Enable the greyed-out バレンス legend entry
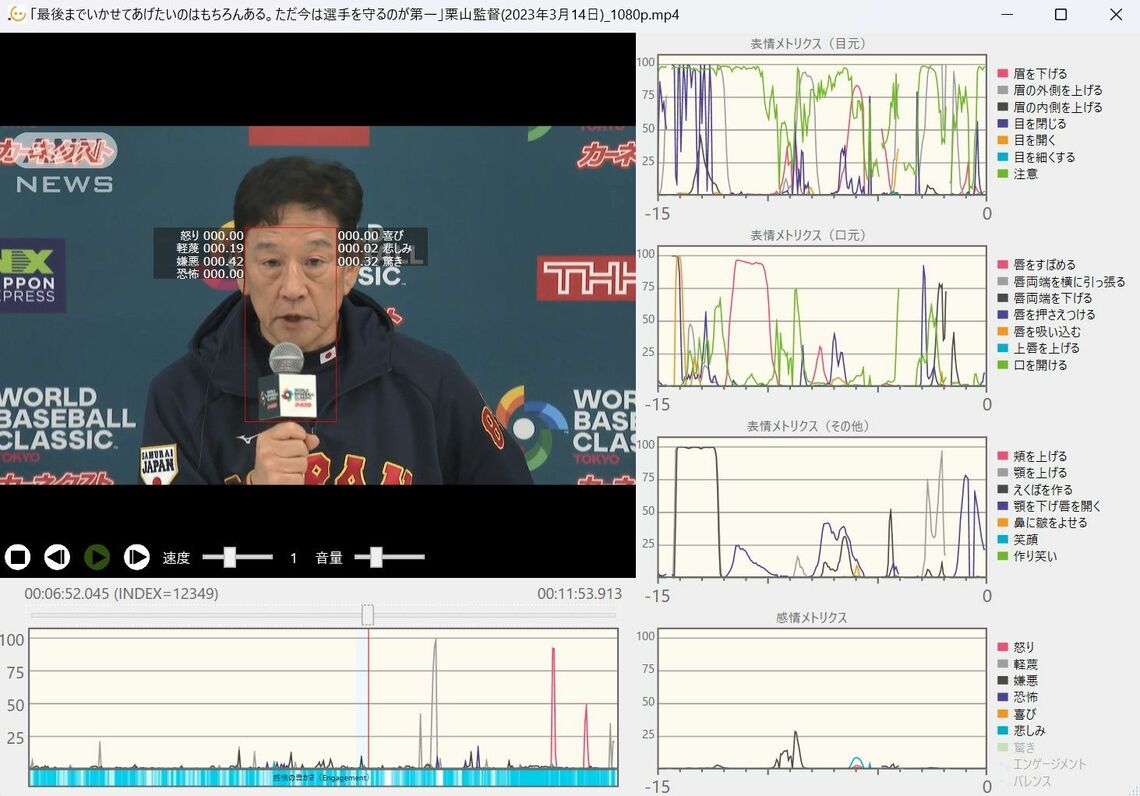The image size is (1140, 796). click(x=1024, y=781)
